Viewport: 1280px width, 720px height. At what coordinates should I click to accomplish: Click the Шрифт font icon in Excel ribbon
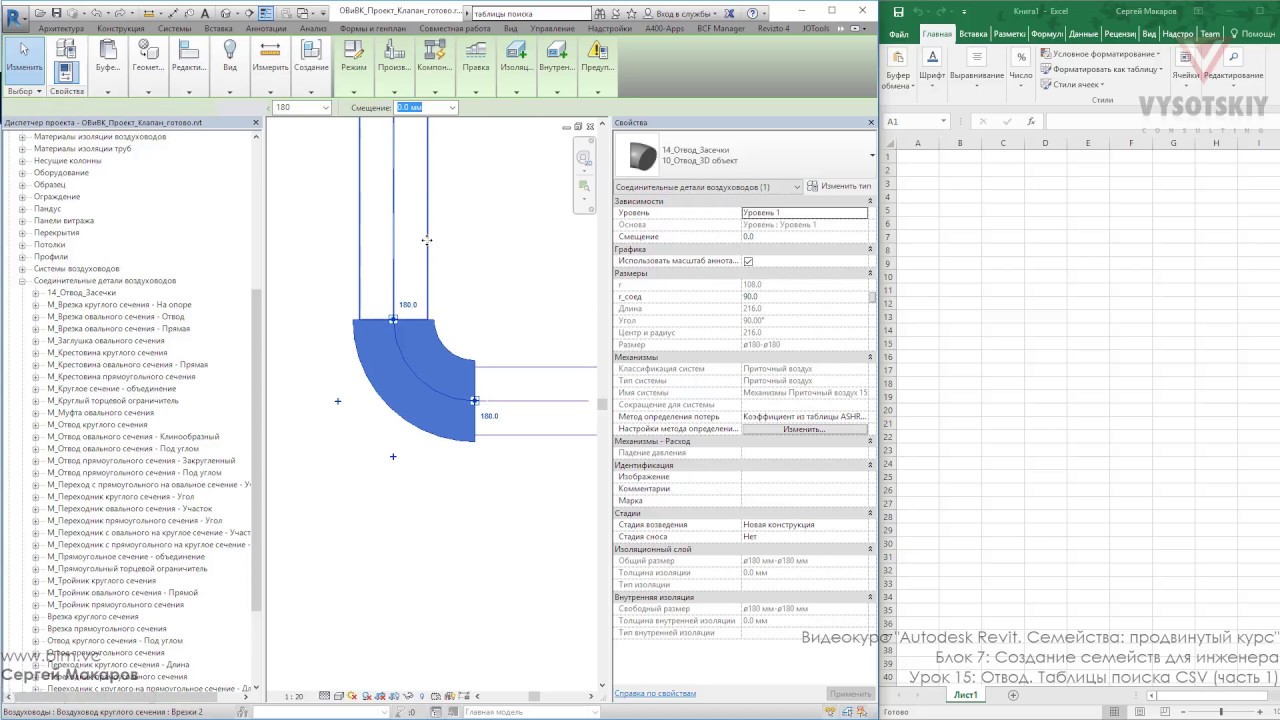[x=932, y=58]
